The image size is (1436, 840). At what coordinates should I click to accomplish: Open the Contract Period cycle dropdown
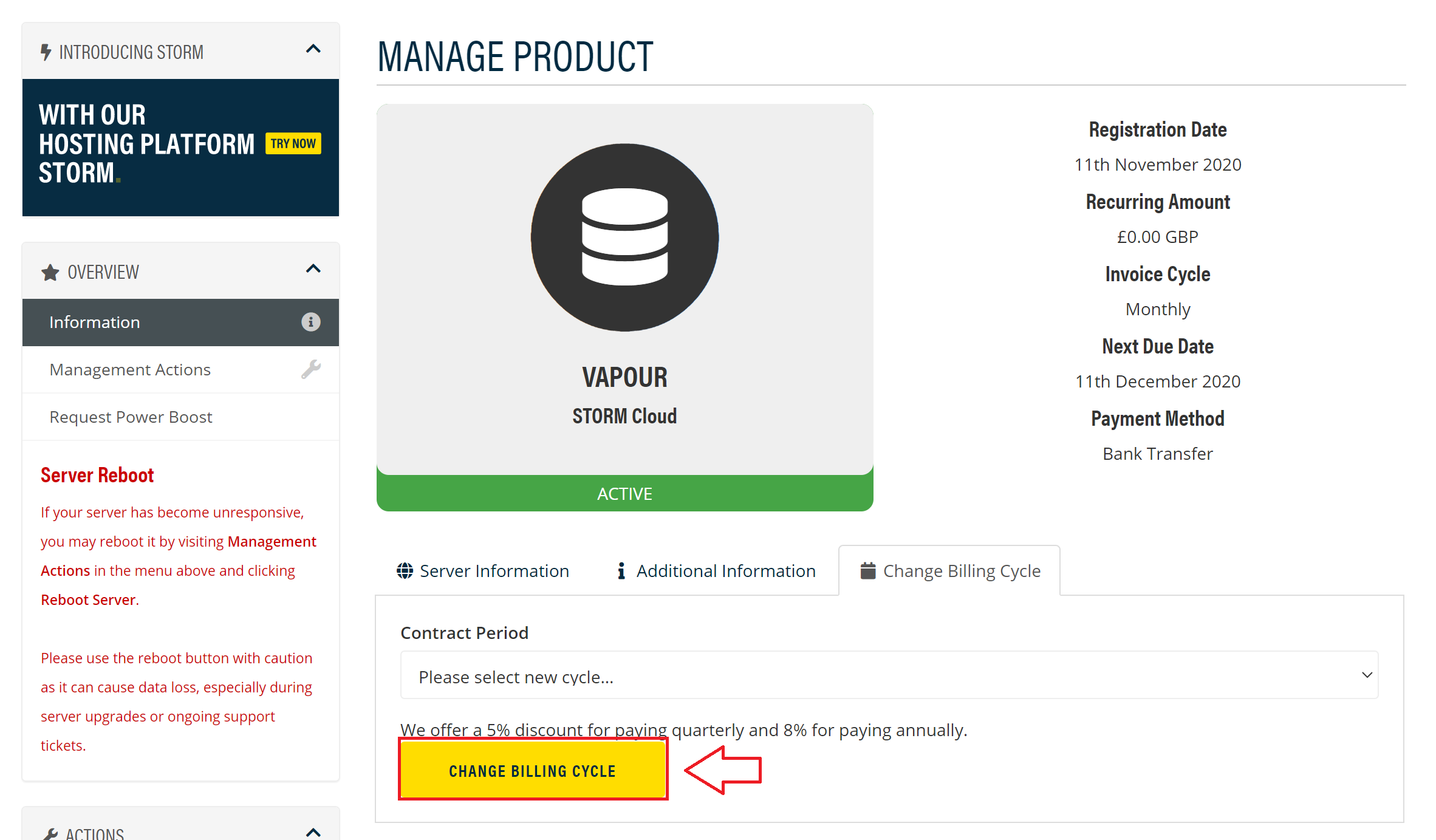click(x=889, y=675)
